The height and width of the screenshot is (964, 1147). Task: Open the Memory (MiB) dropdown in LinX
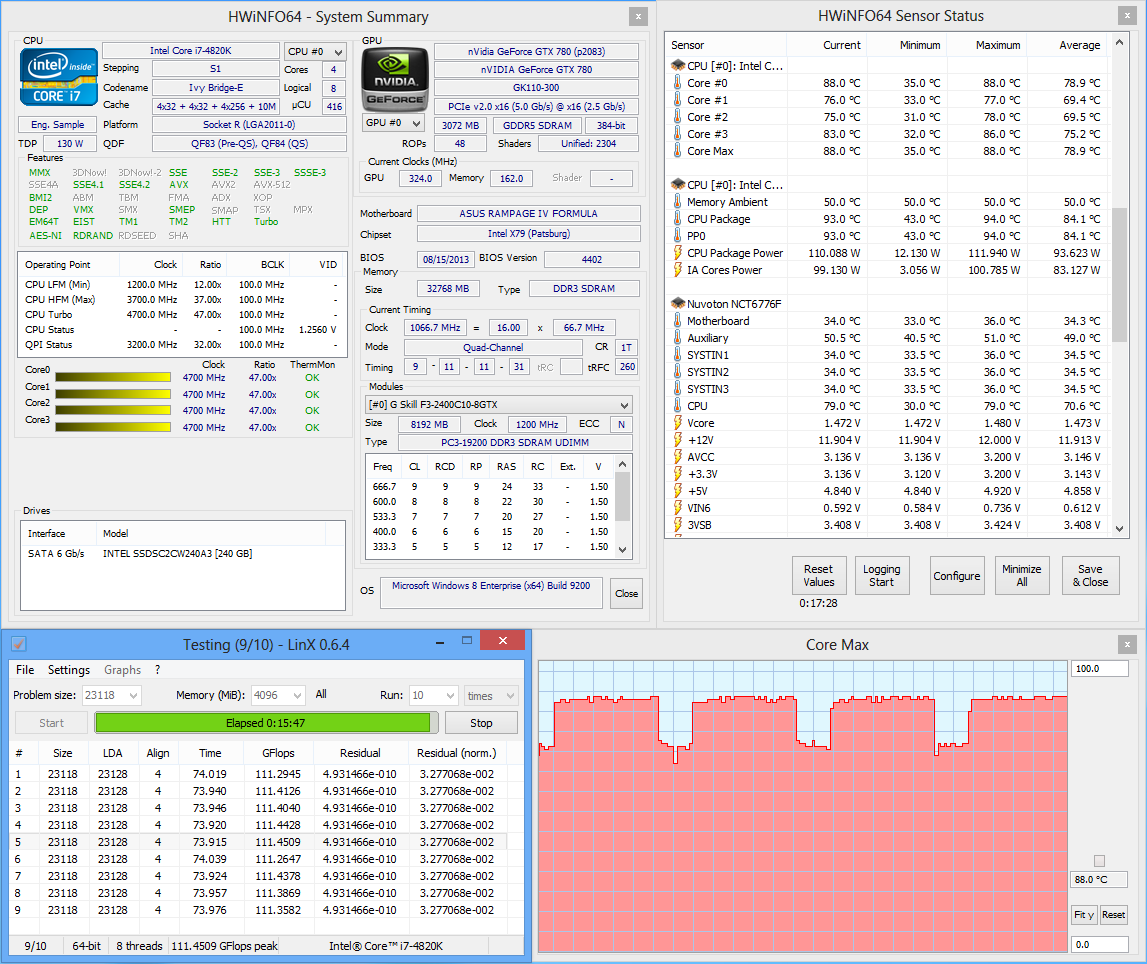tap(279, 695)
